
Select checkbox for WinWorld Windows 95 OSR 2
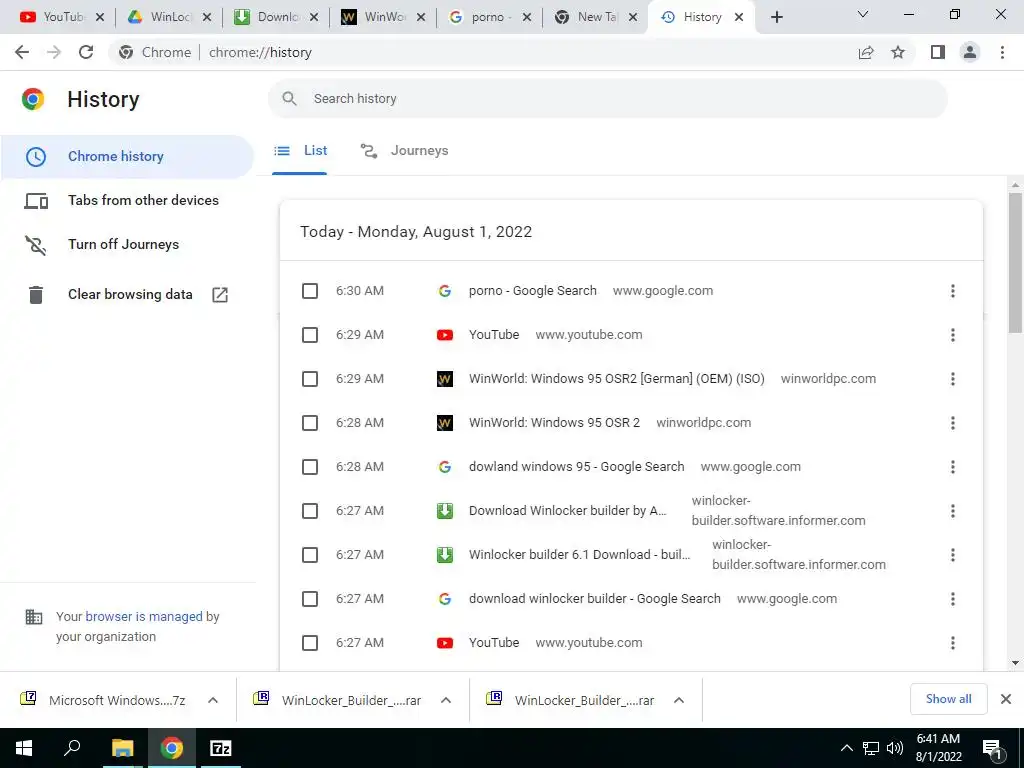(310, 423)
